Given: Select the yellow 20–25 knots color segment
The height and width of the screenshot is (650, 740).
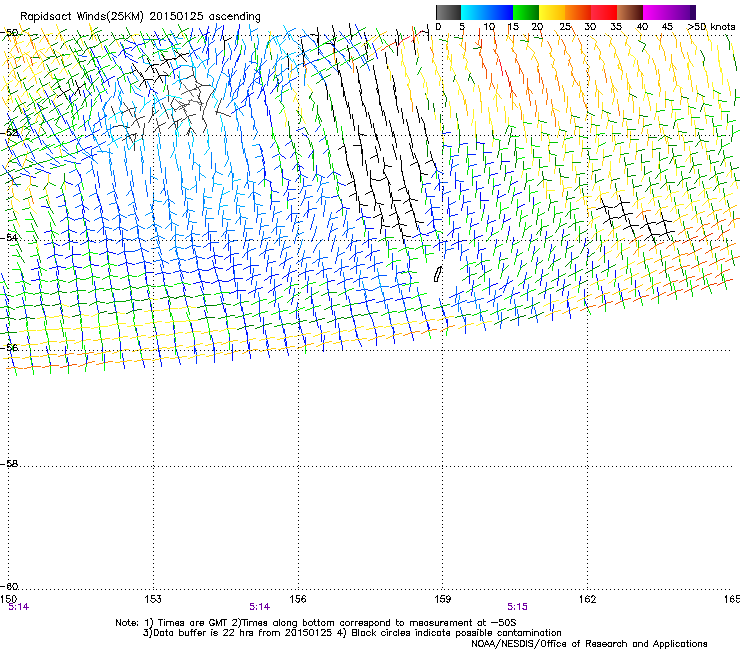Looking at the screenshot, I should pos(552,12).
